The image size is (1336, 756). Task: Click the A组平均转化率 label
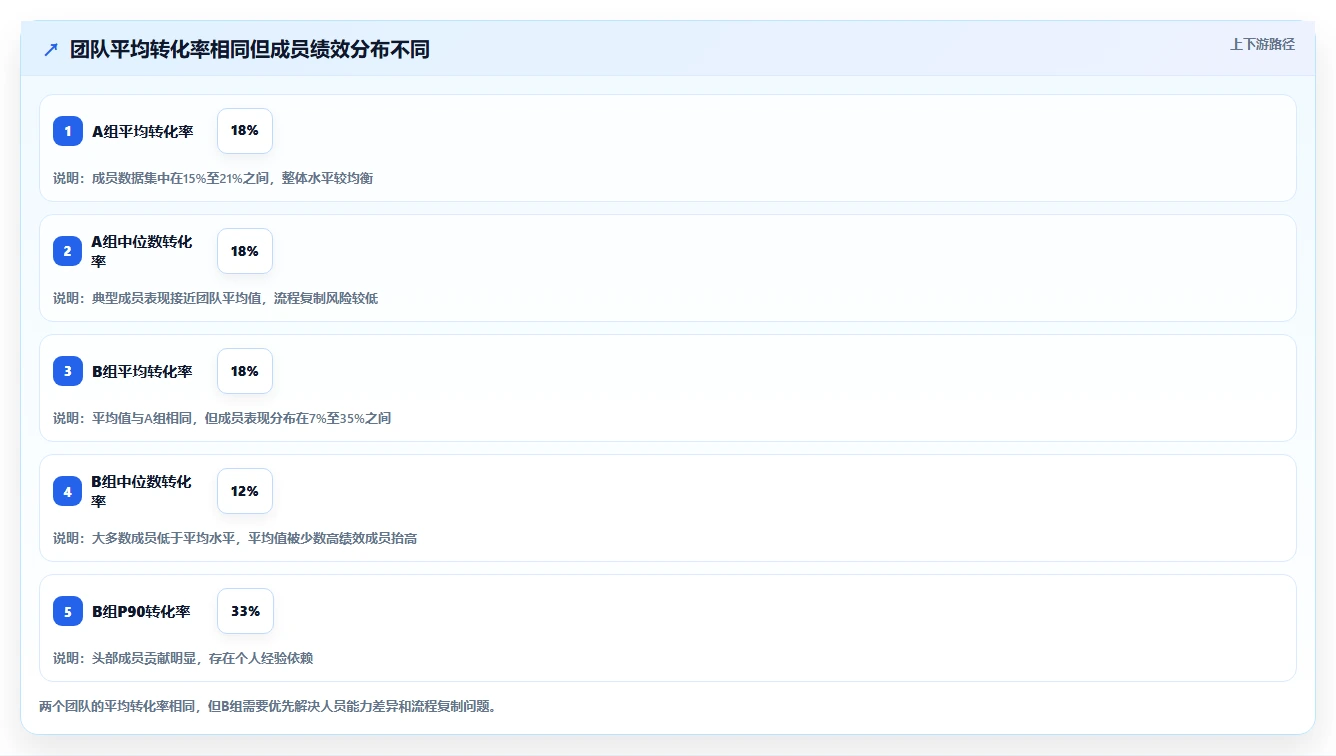click(143, 131)
